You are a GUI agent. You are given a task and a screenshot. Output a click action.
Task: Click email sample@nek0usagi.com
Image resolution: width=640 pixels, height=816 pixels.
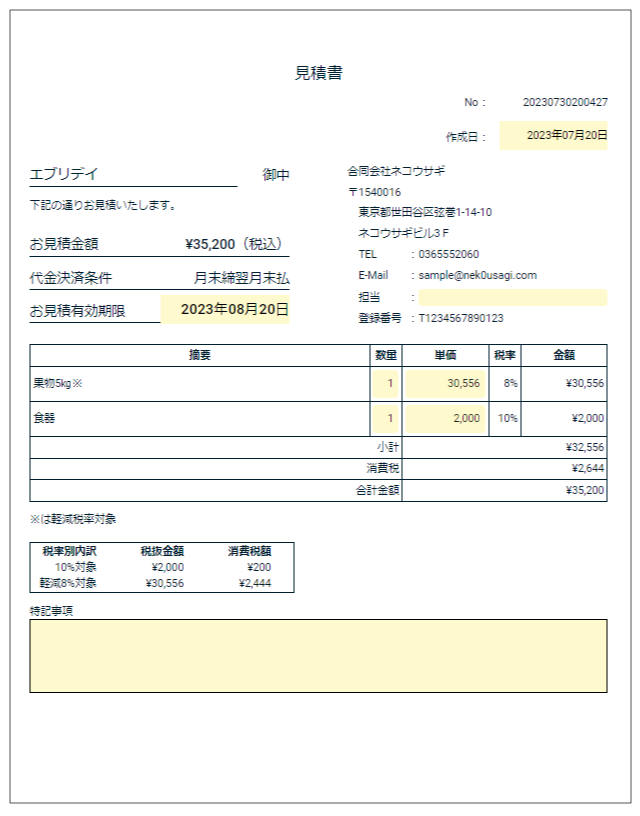[478, 275]
